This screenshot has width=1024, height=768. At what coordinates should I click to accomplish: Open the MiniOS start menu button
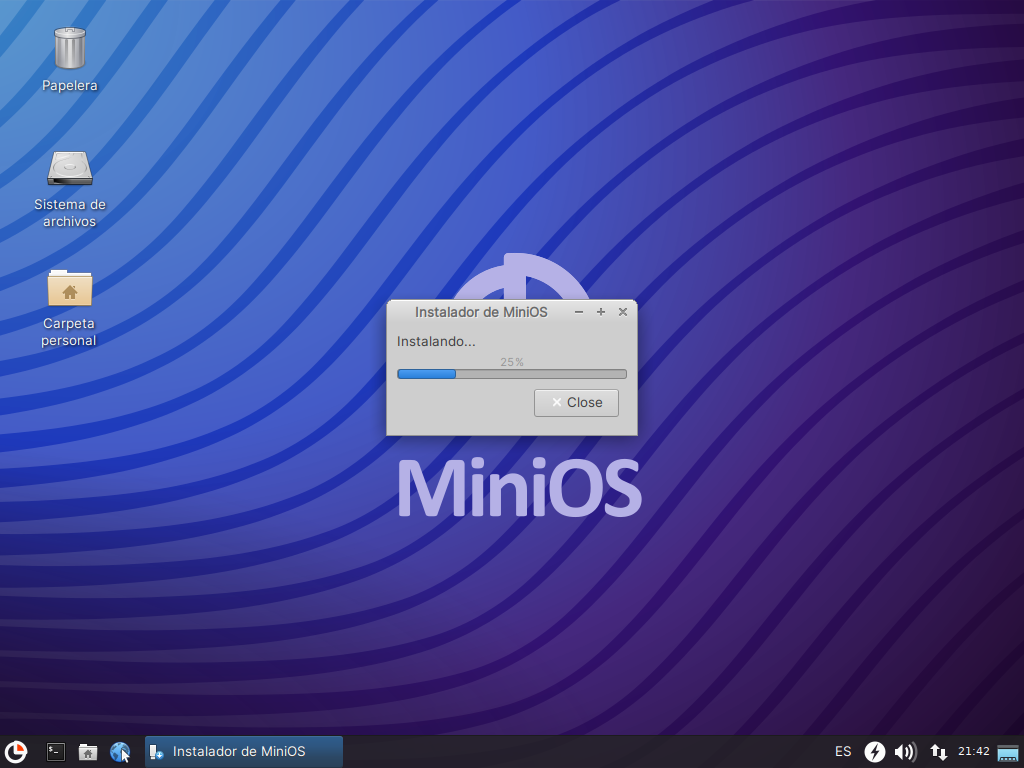(16, 752)
